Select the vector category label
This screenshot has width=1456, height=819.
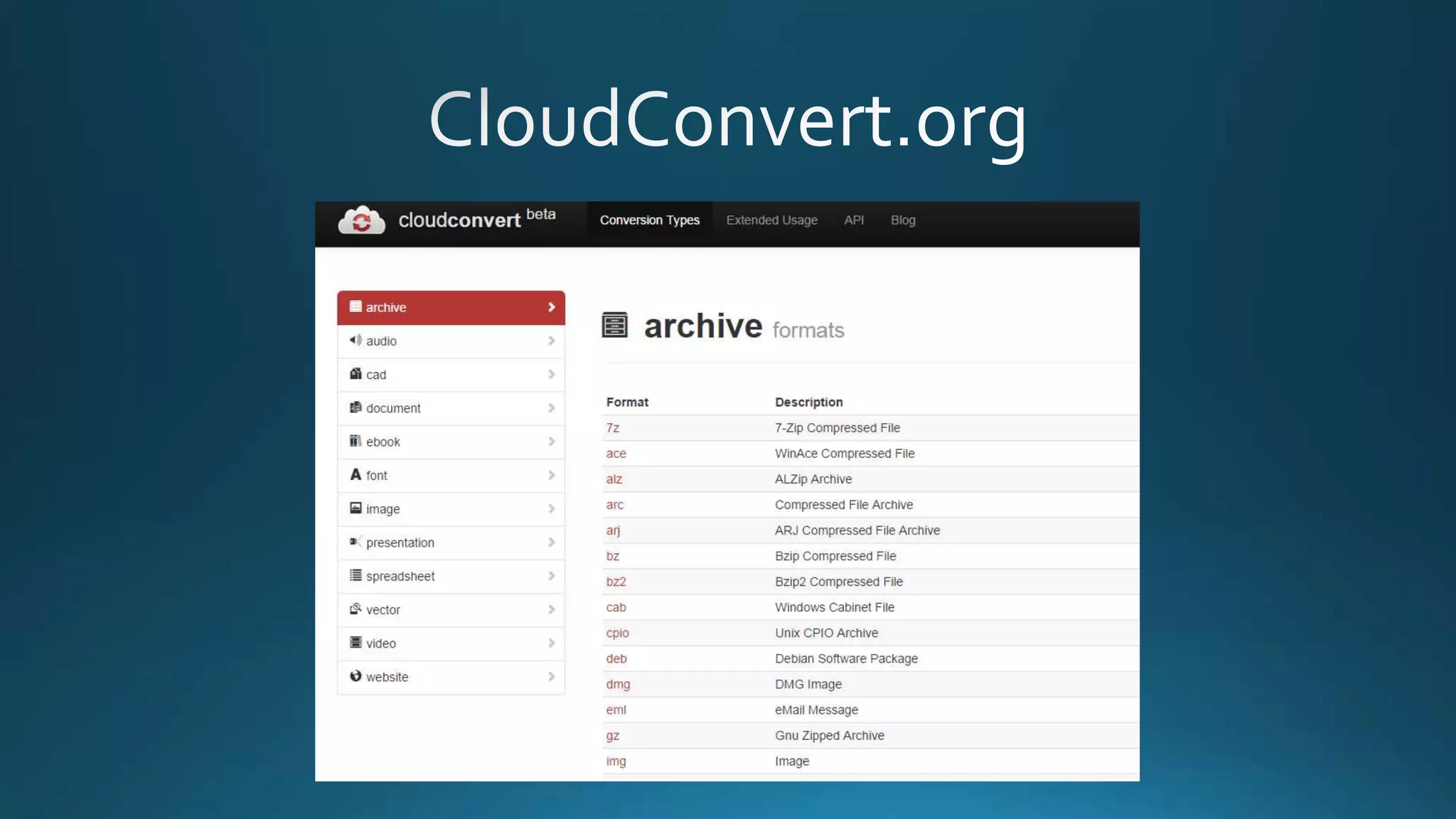click(382, 610)
